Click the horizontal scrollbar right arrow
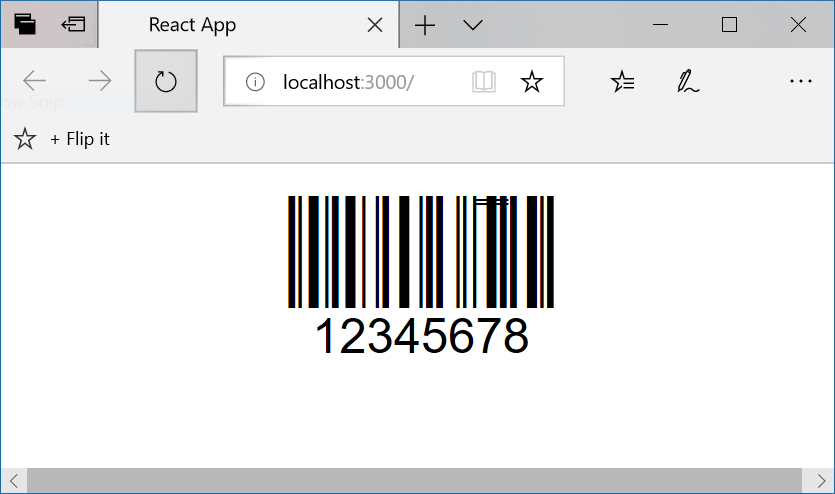This screenshot has height=494, width=835. click(821, 481)
